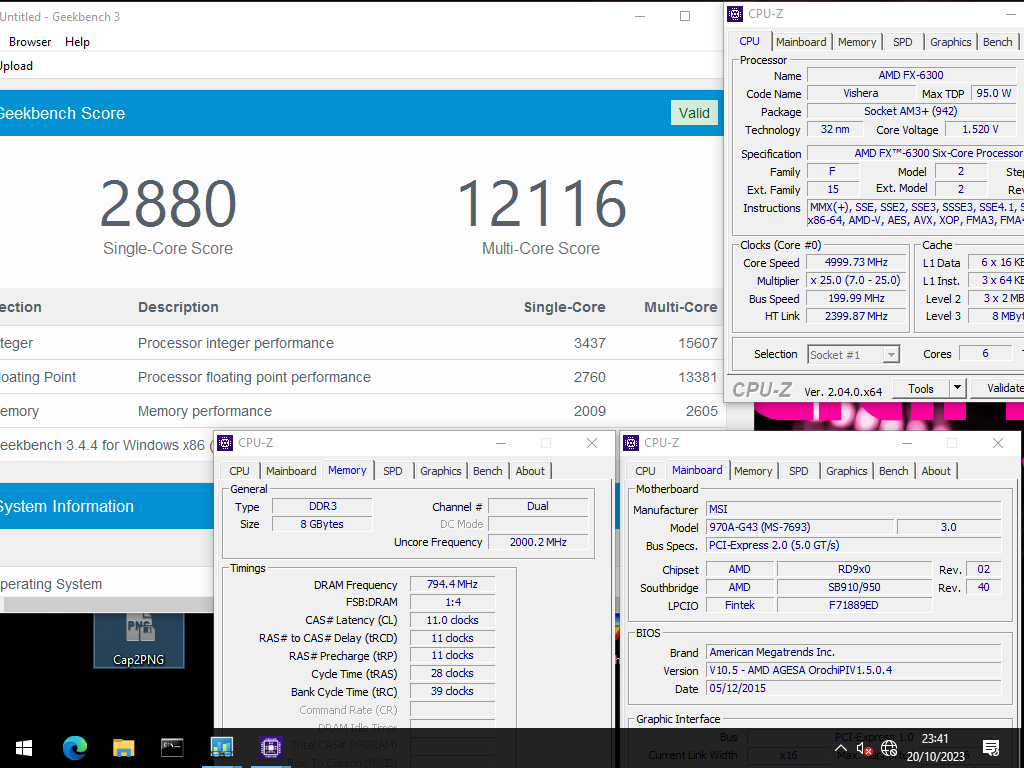Open the Help menu in Geekbench
This screenshot has width=1024, height=768.
[x=77, y=42]
